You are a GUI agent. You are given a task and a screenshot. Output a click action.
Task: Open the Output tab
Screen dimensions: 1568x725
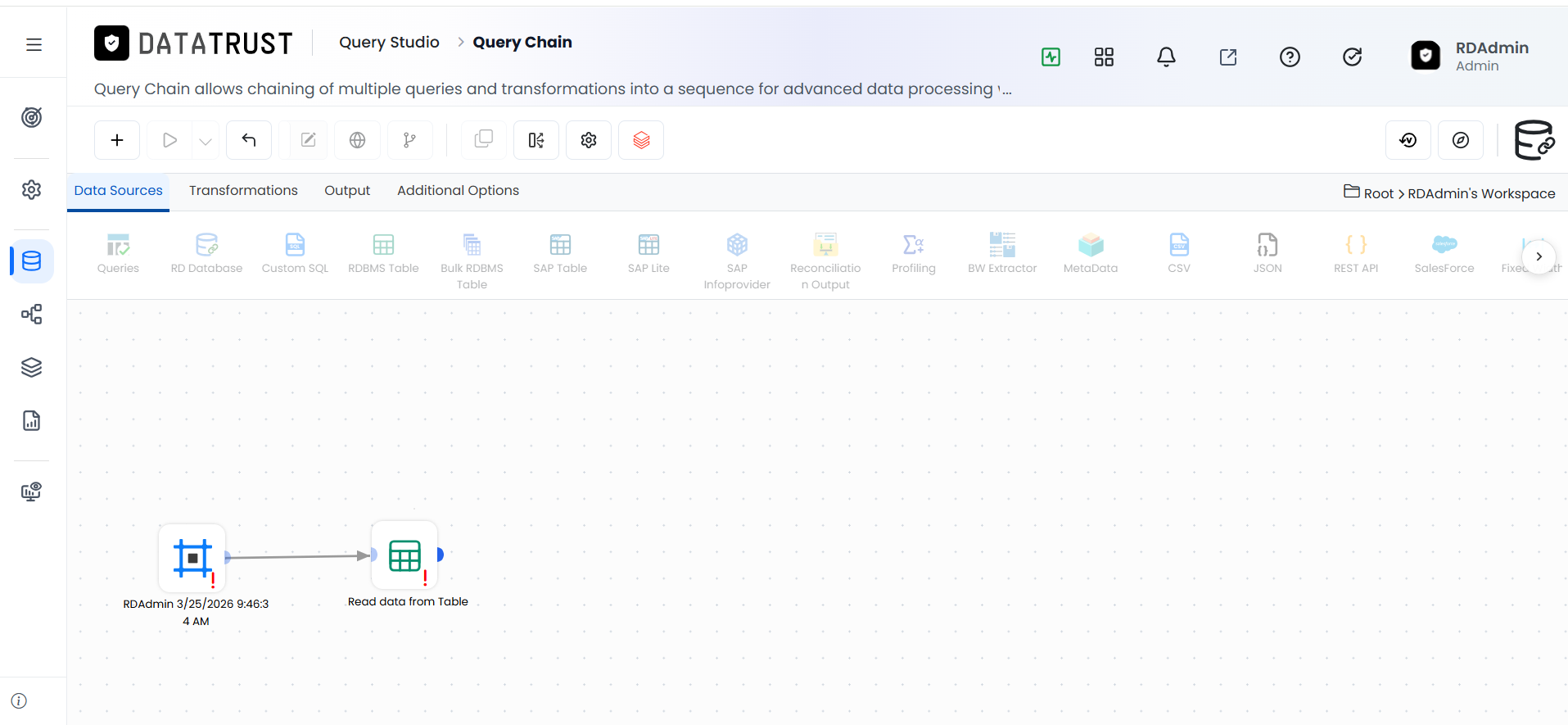(x=347, y=190)
